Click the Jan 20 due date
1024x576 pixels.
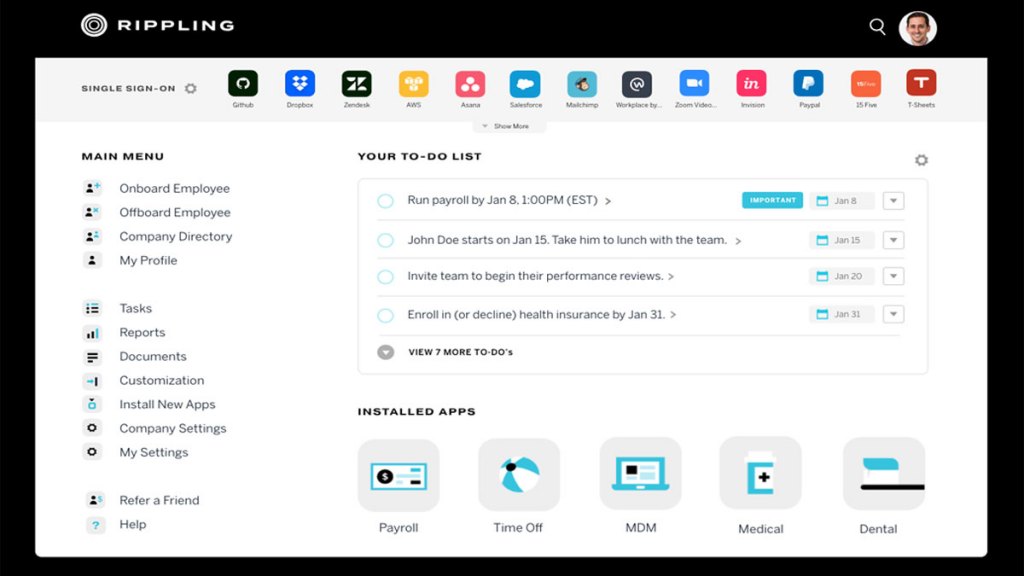point(841,276)
